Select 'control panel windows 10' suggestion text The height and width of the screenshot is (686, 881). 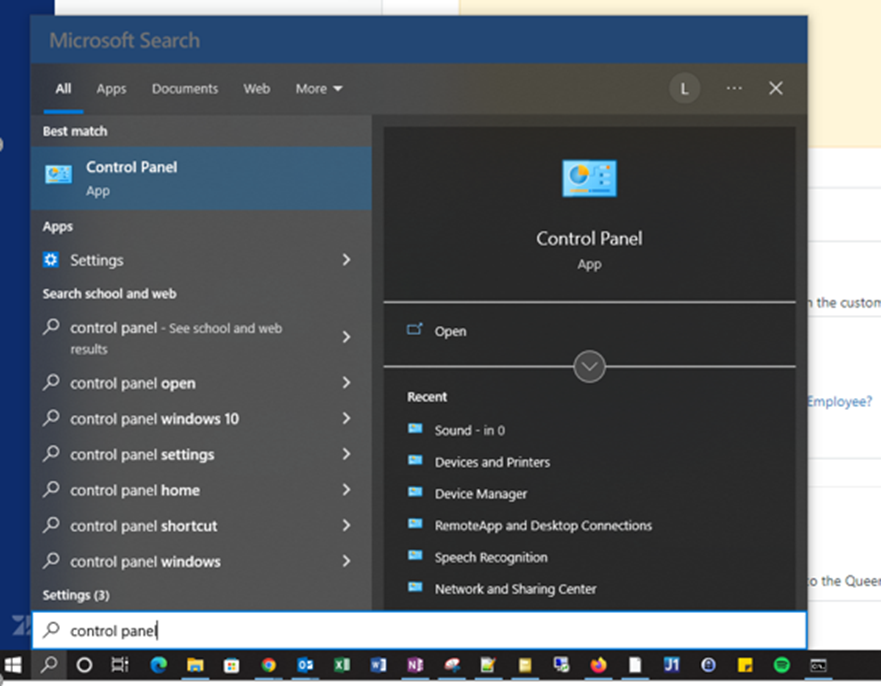pyautogui.click(x=155, y=419)
